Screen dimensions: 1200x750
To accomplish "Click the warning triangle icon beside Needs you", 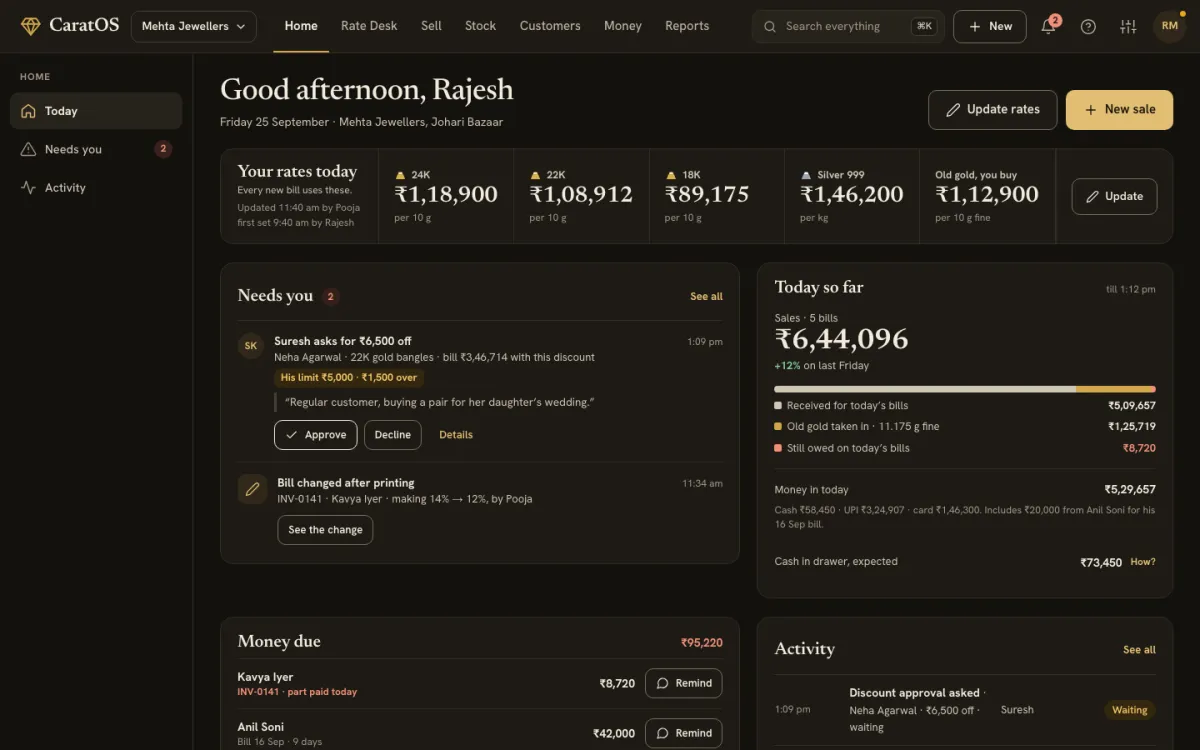I will 28,149.
